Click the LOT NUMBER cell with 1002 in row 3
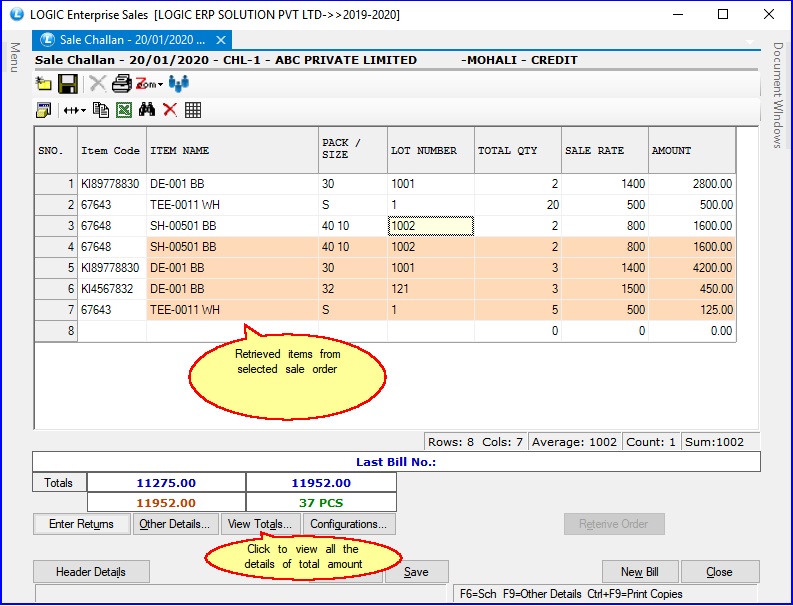793x606 pixels. 431,226
